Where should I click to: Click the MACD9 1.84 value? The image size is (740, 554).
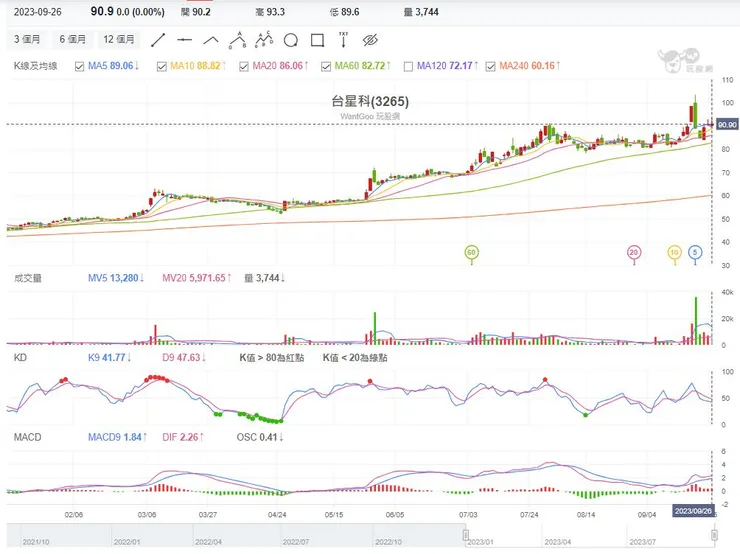coord(117,437)
